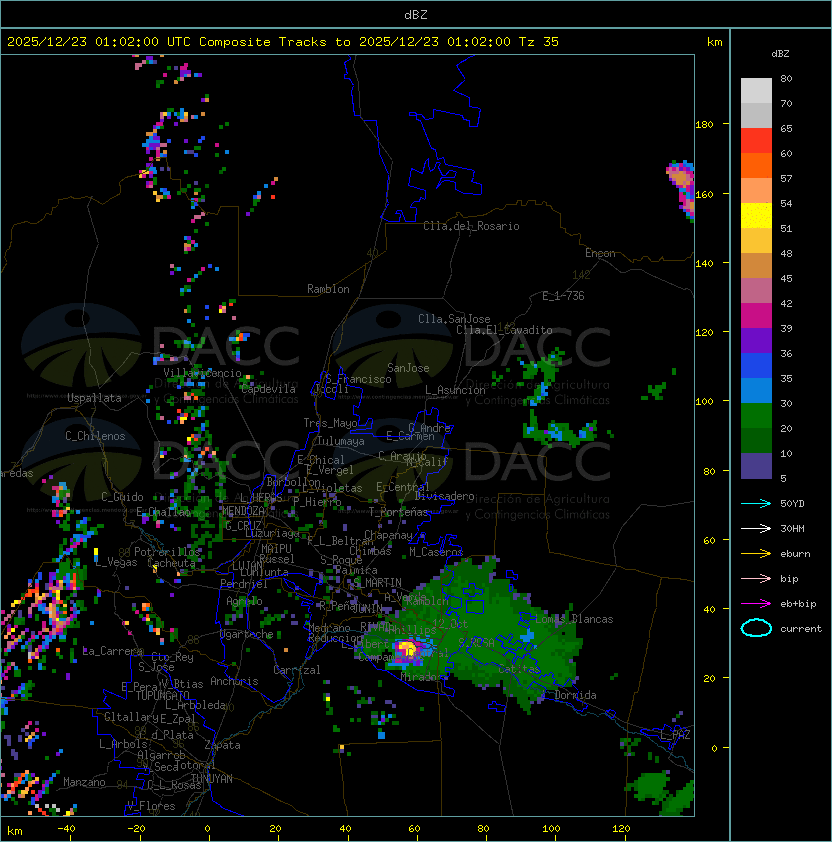Click the 'Divisadero' map label
The height and width of the screenshot is (842, 832).
pos(445,496)
